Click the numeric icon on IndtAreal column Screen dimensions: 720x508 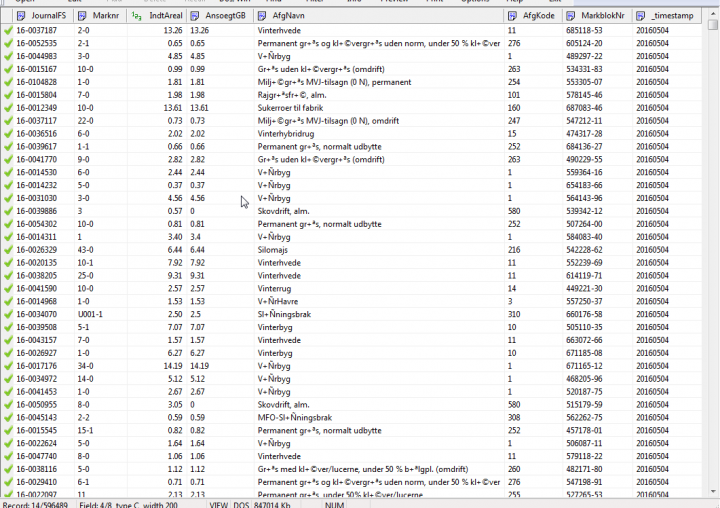[x=137, y=16]
